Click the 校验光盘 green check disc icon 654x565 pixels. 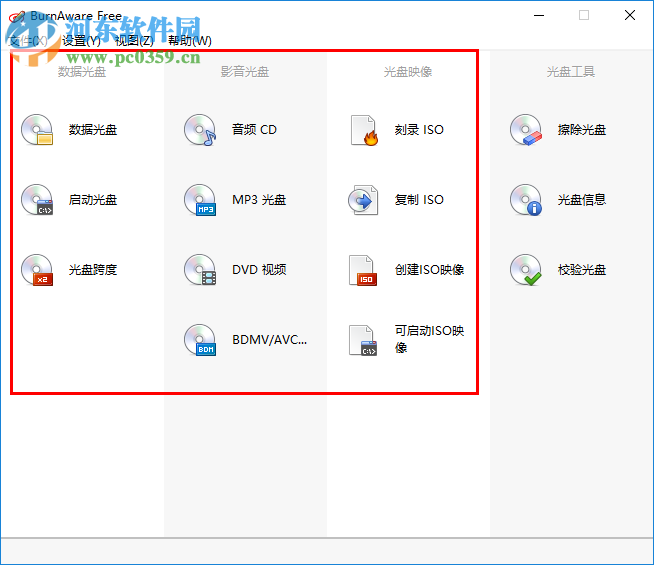tap(526, 270)
